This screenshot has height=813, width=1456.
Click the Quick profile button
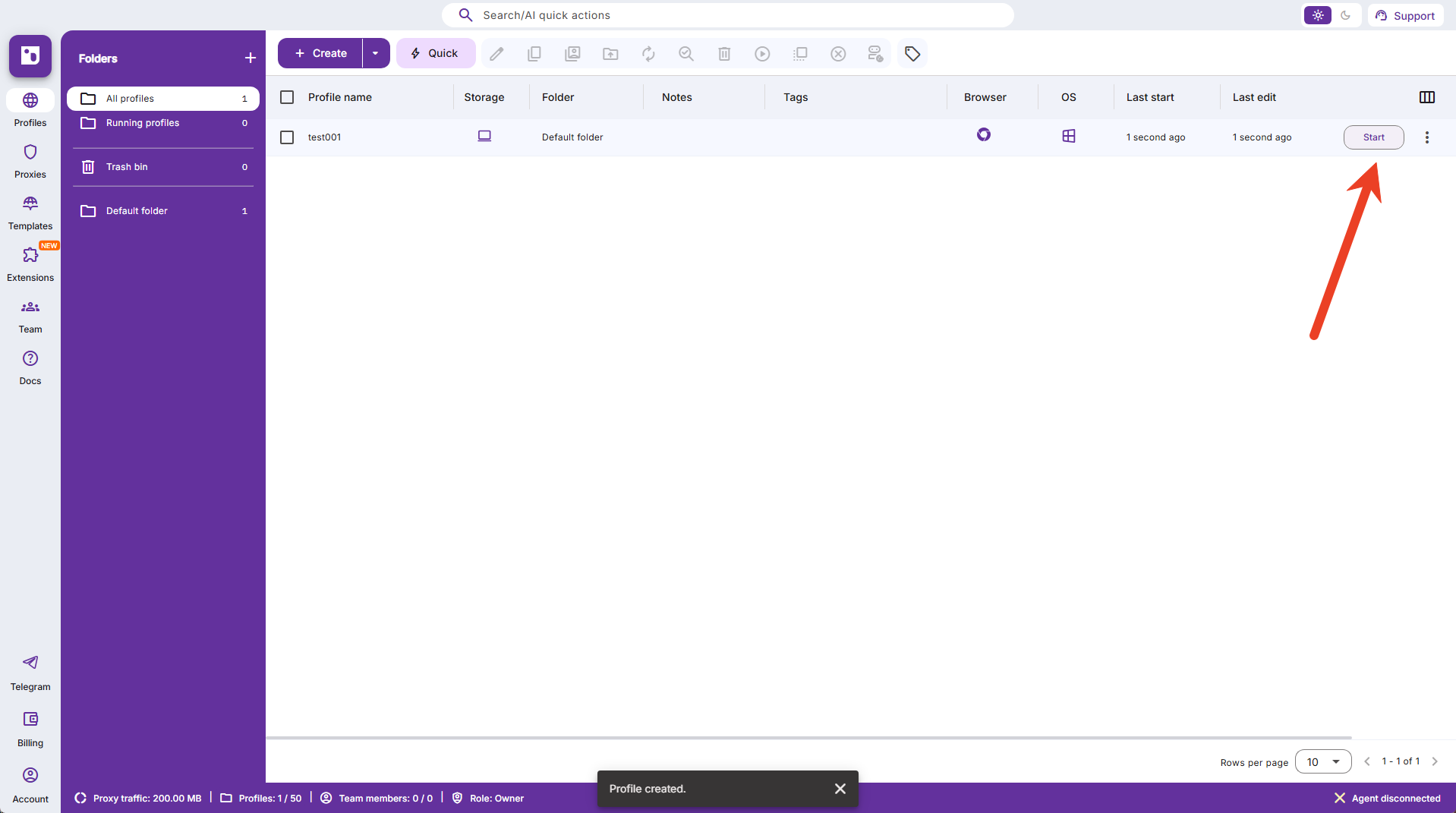pos(435,53)
